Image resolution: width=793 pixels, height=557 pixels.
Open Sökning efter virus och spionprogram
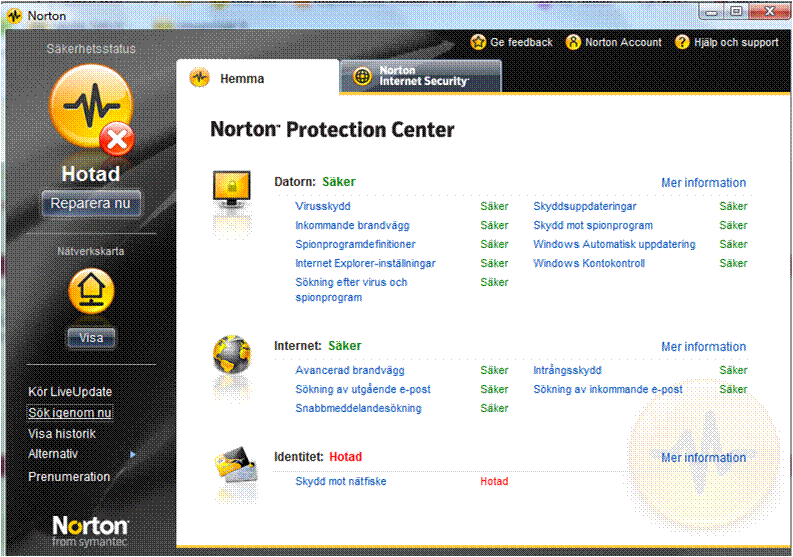coord(351,289)
